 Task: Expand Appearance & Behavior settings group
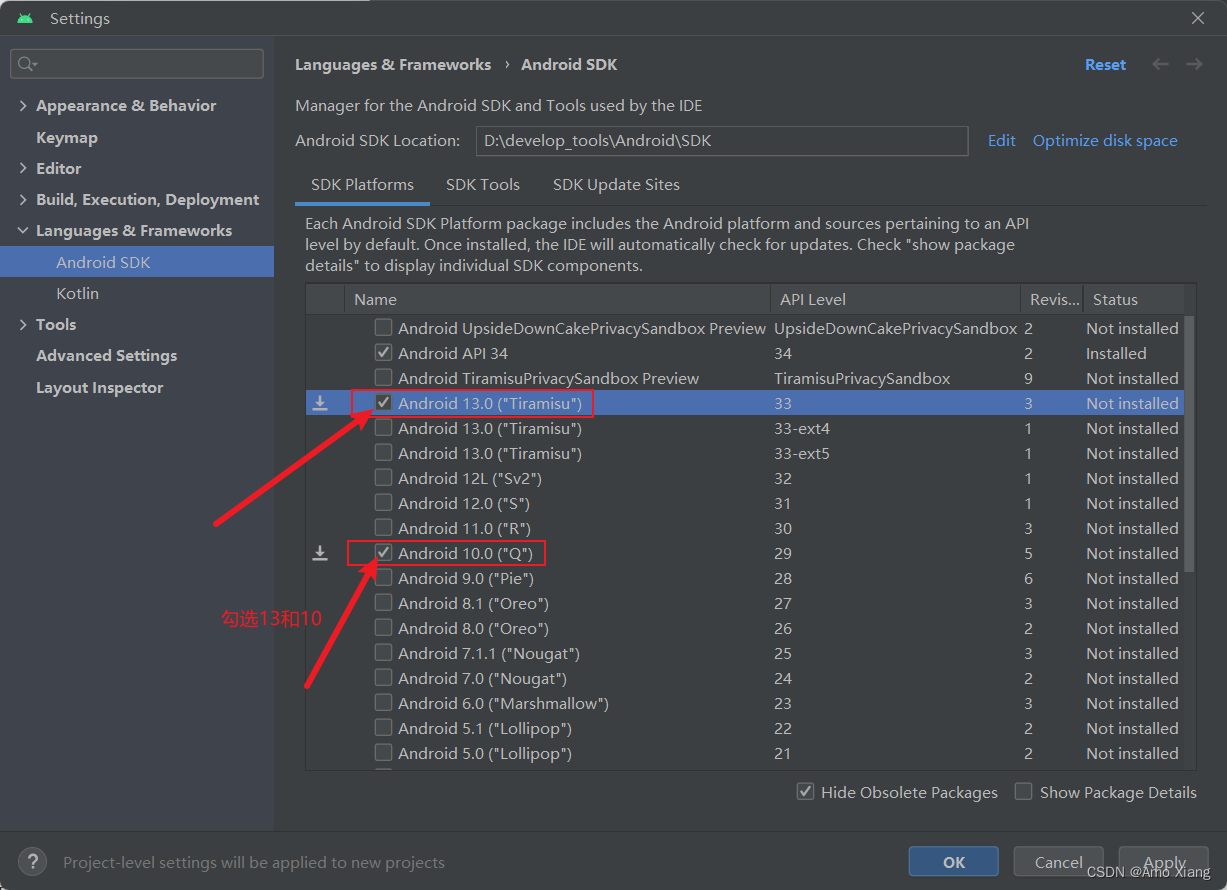pos(23,106)
